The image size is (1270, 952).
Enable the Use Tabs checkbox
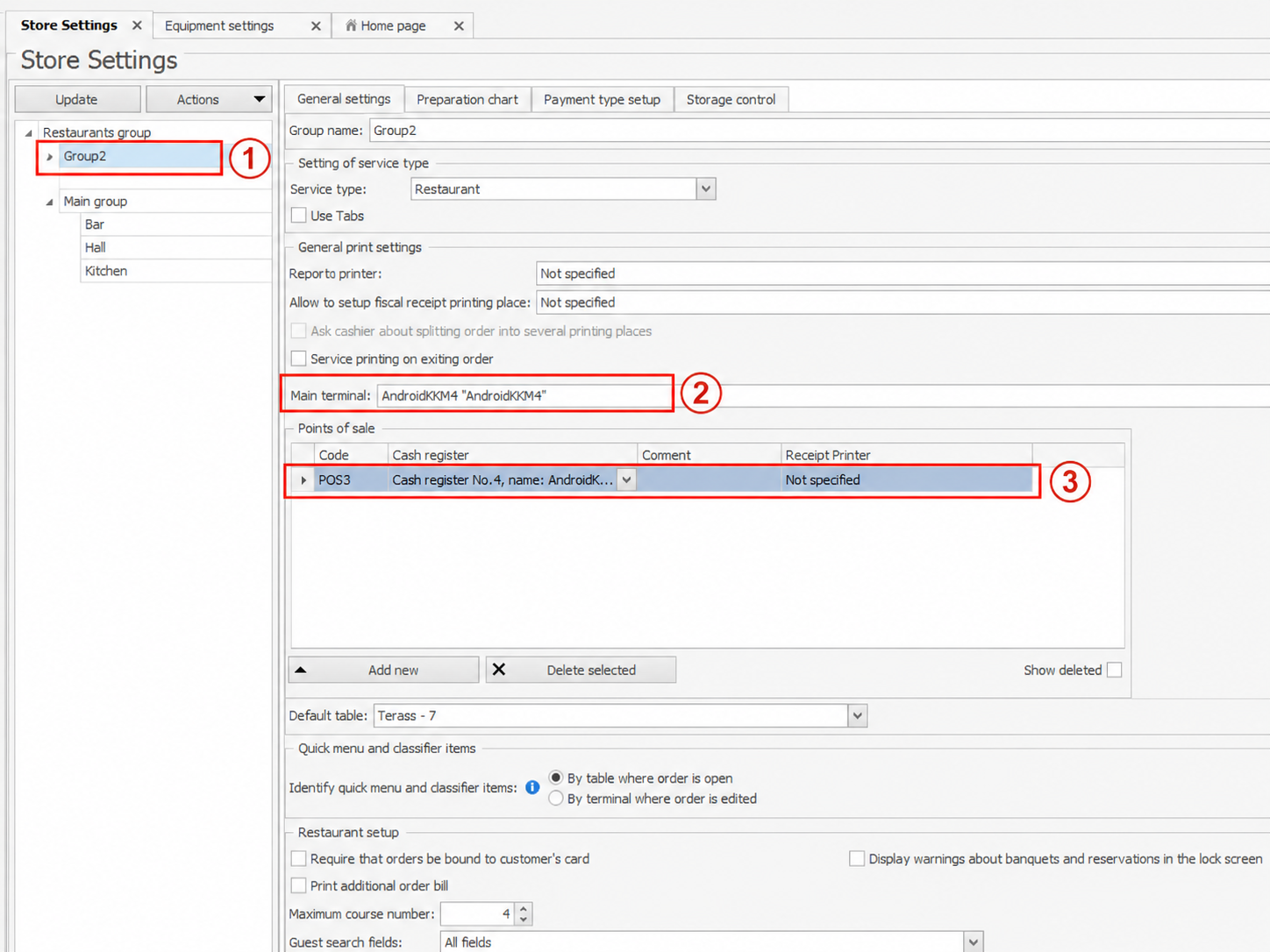point(299,216)
